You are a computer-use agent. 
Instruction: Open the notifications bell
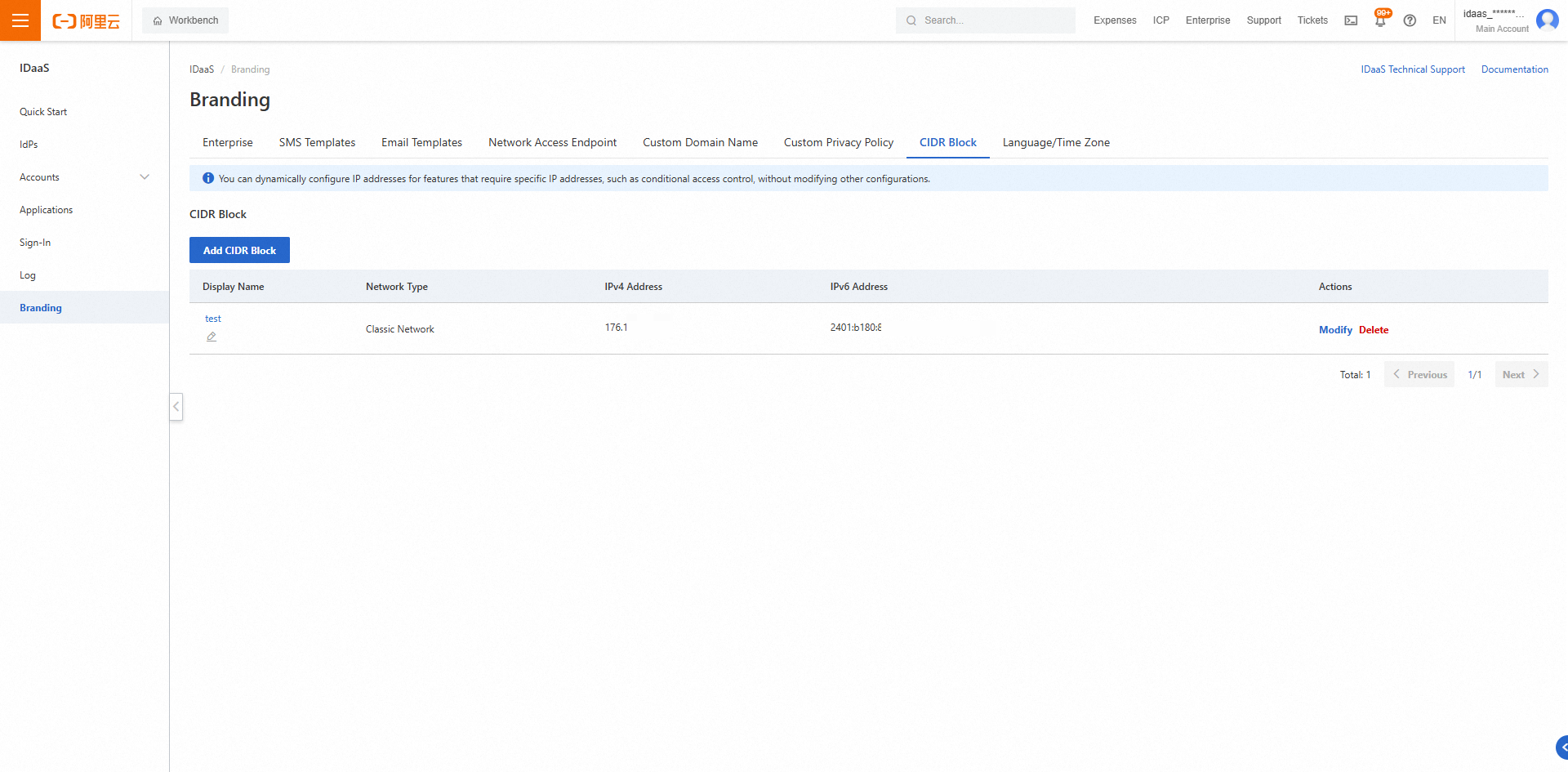pyautogui.click(x=1380, y=20)
